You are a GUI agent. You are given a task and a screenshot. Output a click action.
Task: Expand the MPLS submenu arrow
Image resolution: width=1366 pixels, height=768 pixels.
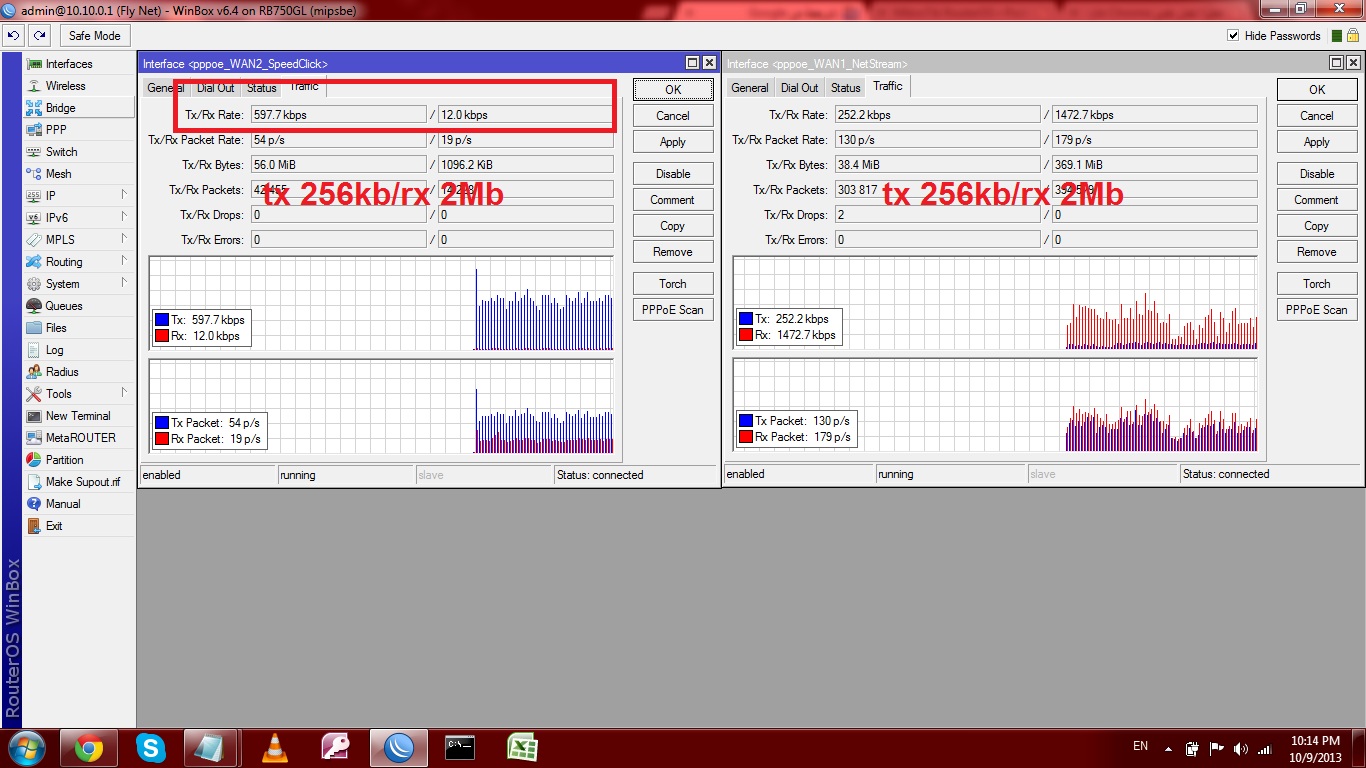pos(124,239)
